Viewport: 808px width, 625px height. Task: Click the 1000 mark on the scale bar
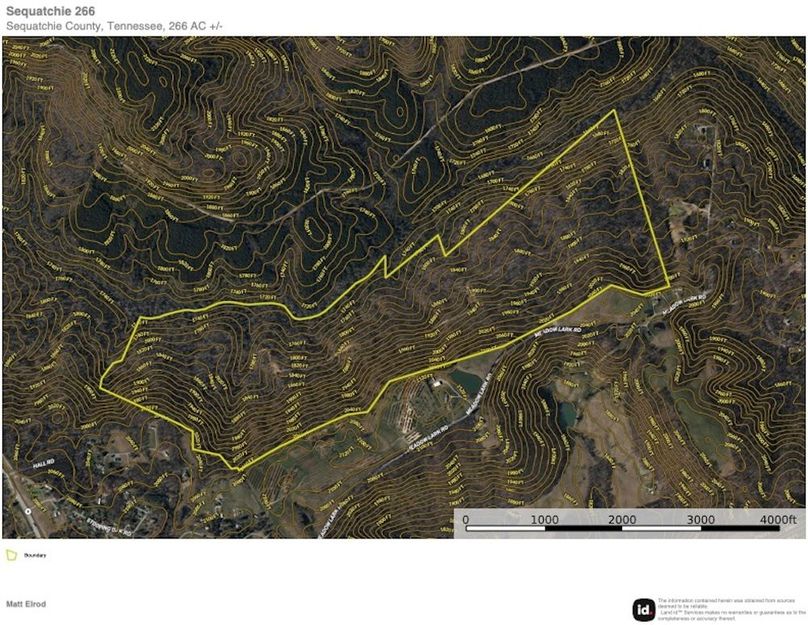[544, 520]
